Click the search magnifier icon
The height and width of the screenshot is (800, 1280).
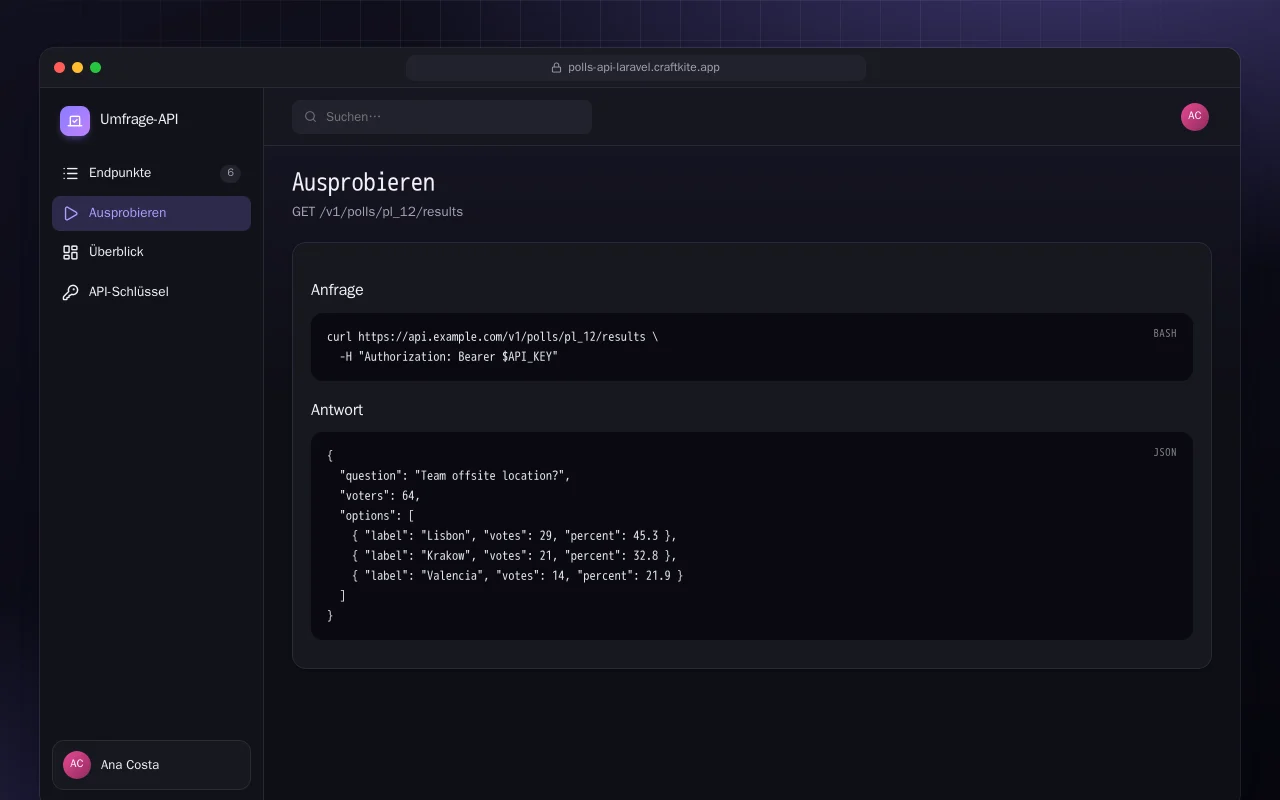(311, 117)
